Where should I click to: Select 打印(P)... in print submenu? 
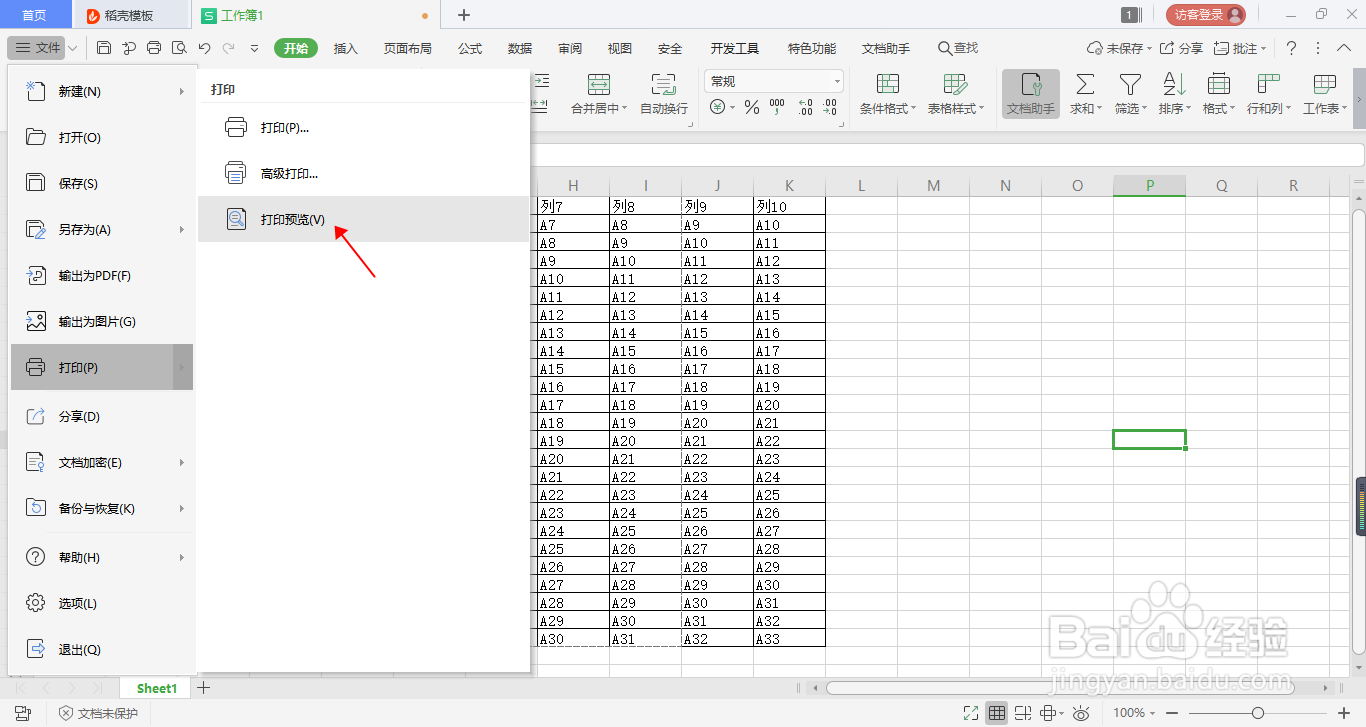pyautogui.click(x=362, y=128)
